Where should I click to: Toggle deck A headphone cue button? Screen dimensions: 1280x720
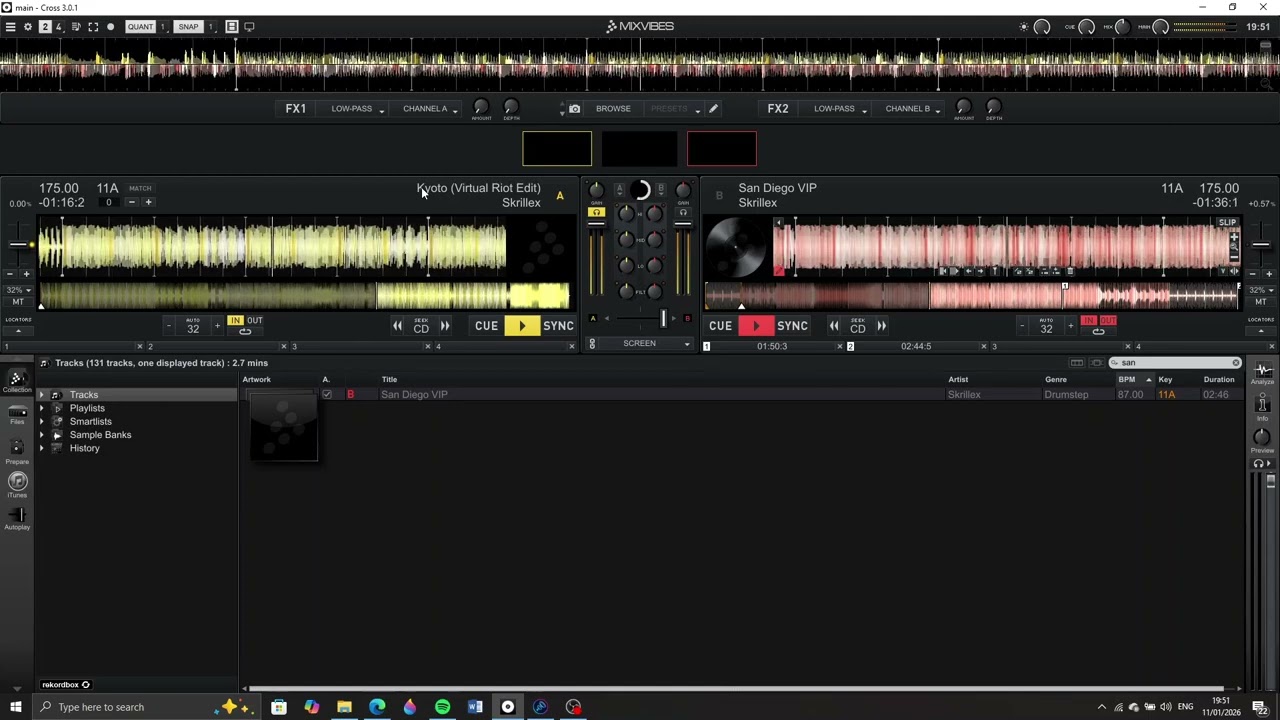point(596,212)
